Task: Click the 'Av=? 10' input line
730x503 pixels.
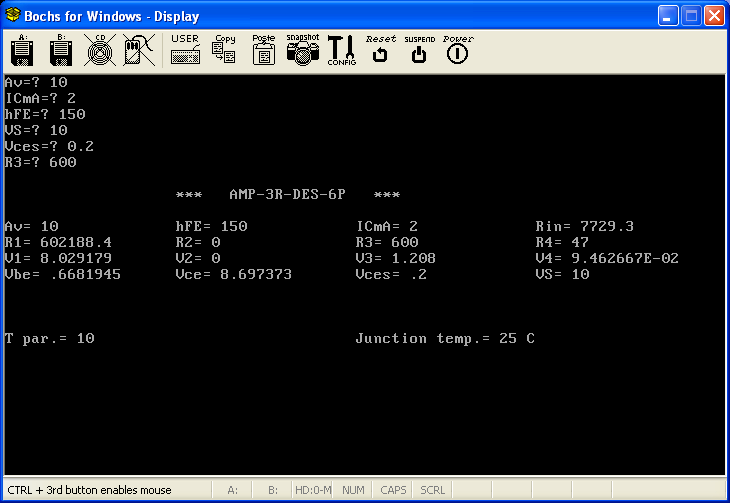Action: (x=36, y=82)
